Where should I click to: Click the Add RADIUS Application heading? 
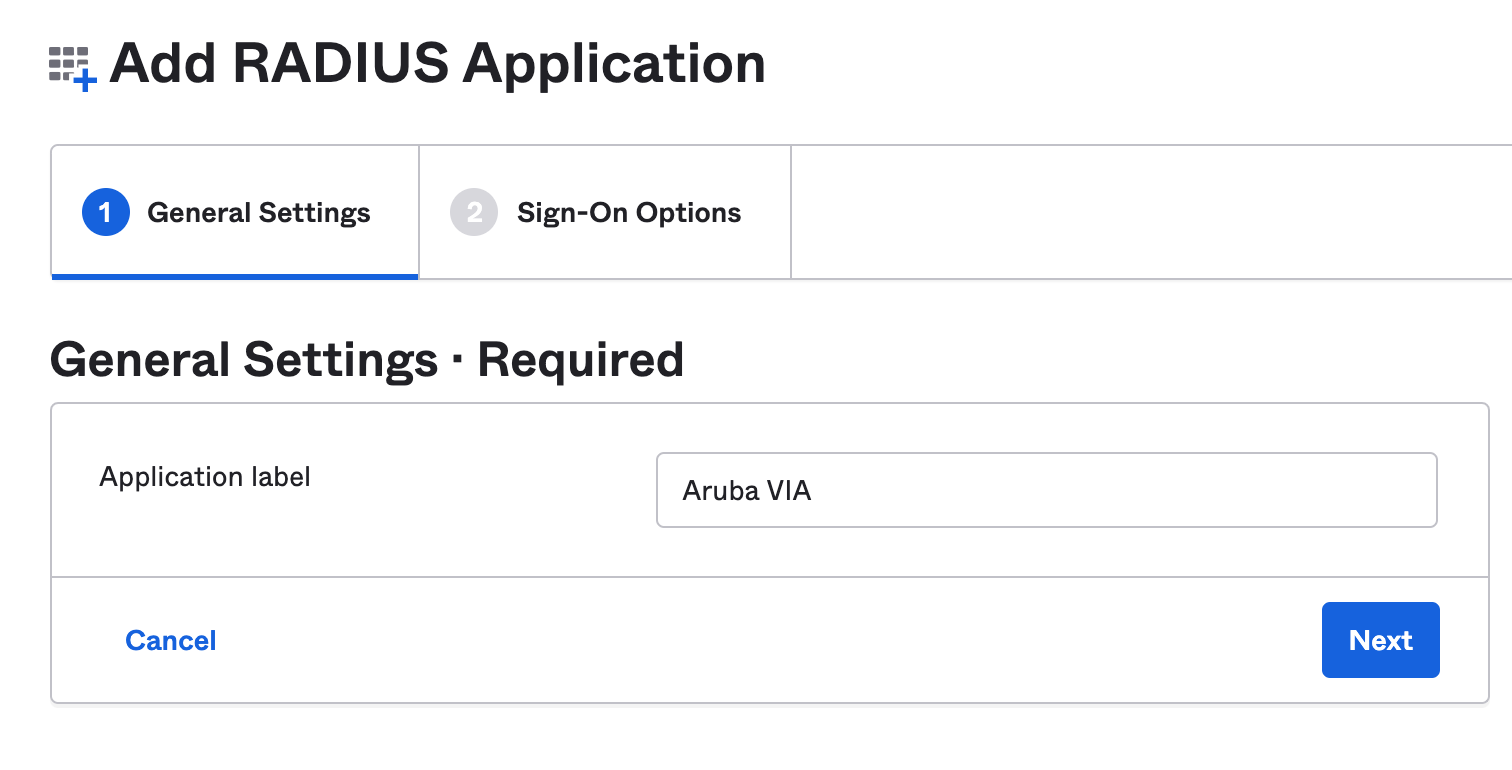(438, 62)
